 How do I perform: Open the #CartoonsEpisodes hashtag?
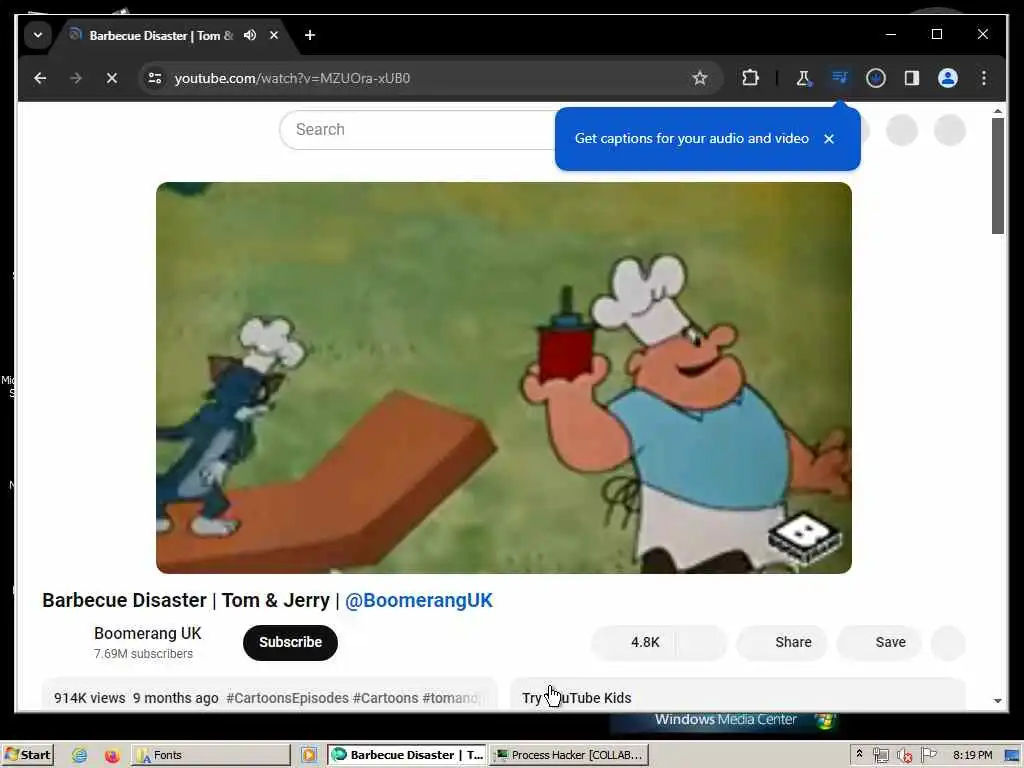[x=287, y=698]
